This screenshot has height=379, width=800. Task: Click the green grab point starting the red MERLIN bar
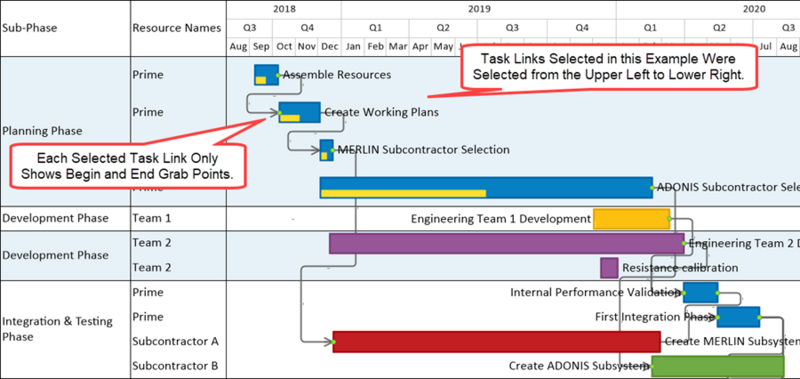pos(334,342)
